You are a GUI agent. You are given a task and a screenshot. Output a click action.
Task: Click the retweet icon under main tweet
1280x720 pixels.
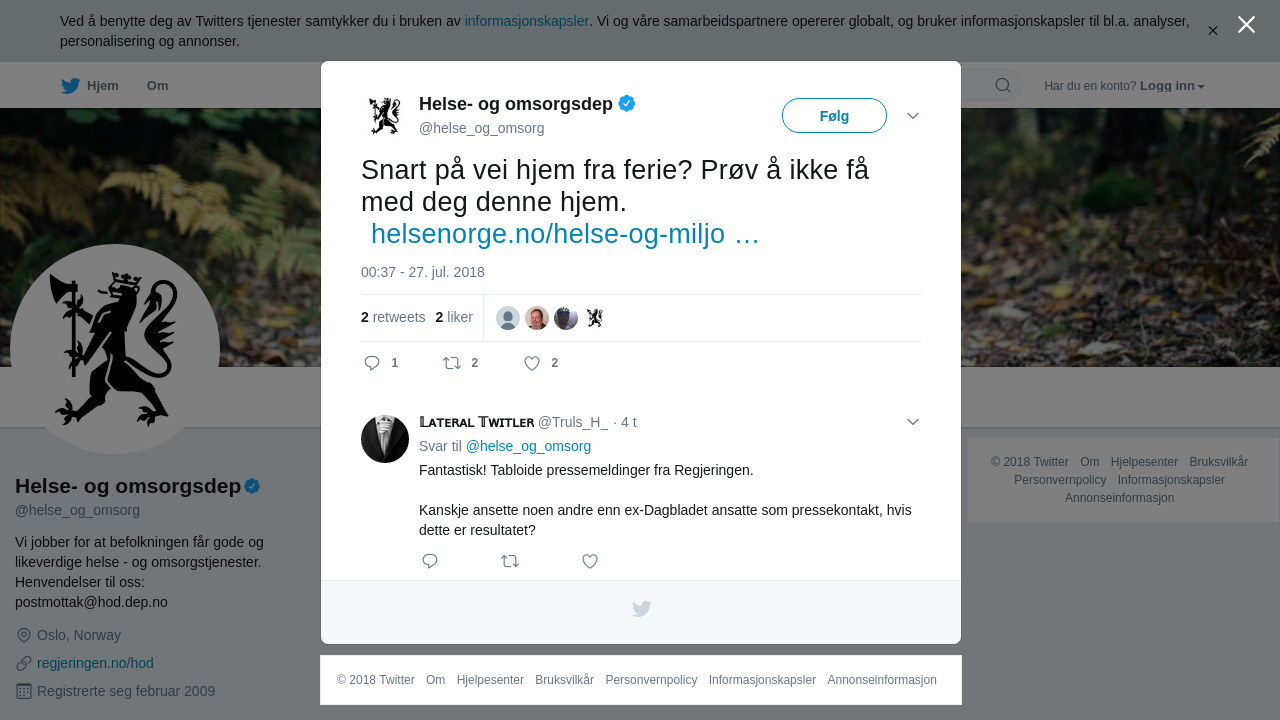(452, 363)
